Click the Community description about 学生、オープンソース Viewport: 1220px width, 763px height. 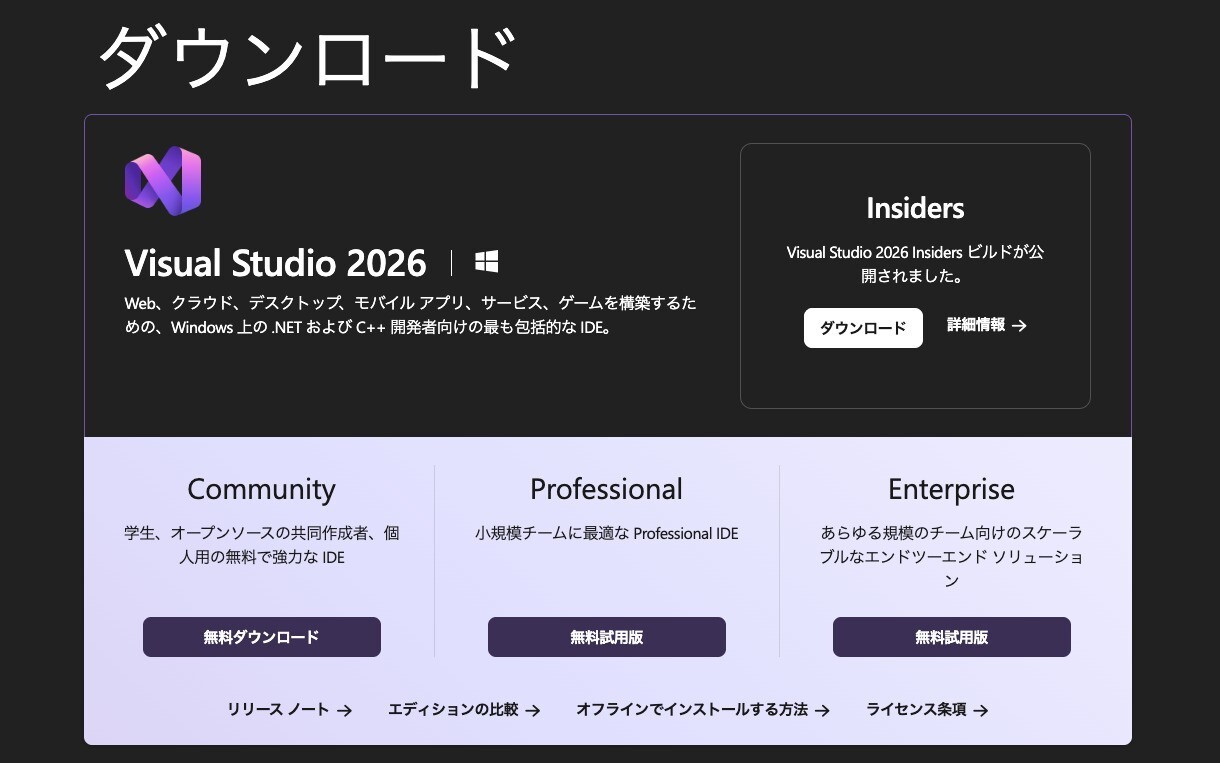tap(262, 545)
